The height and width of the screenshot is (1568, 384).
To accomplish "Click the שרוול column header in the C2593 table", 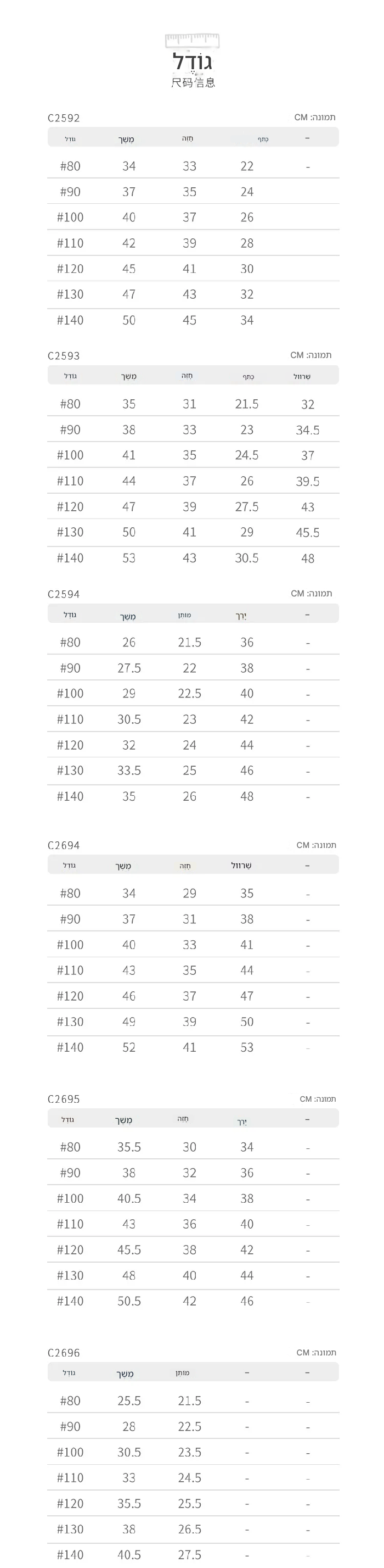I will (302, 376).
